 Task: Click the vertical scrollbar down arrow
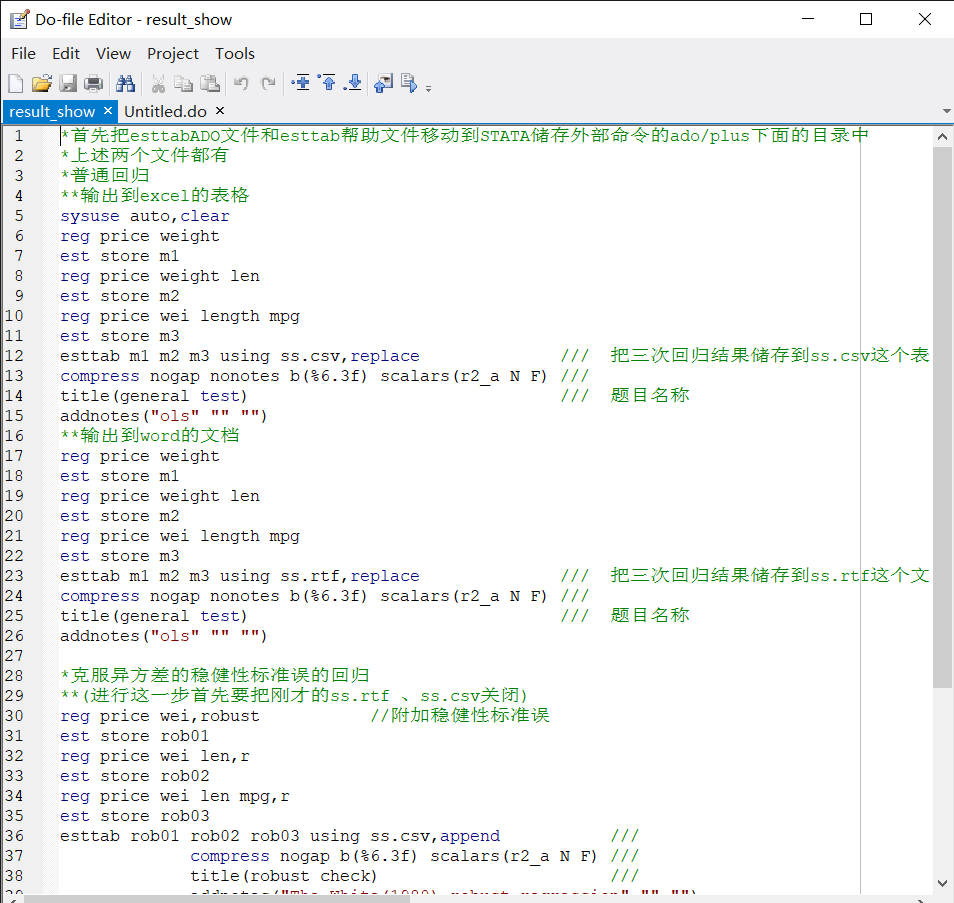[x=942, y=883]
